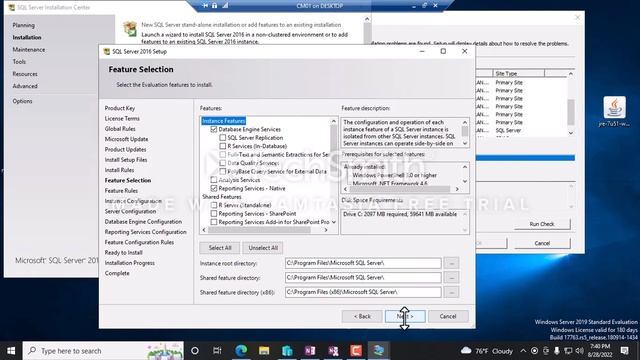Open the OneNote icon on the taskbar

click(x=310, y=351)
